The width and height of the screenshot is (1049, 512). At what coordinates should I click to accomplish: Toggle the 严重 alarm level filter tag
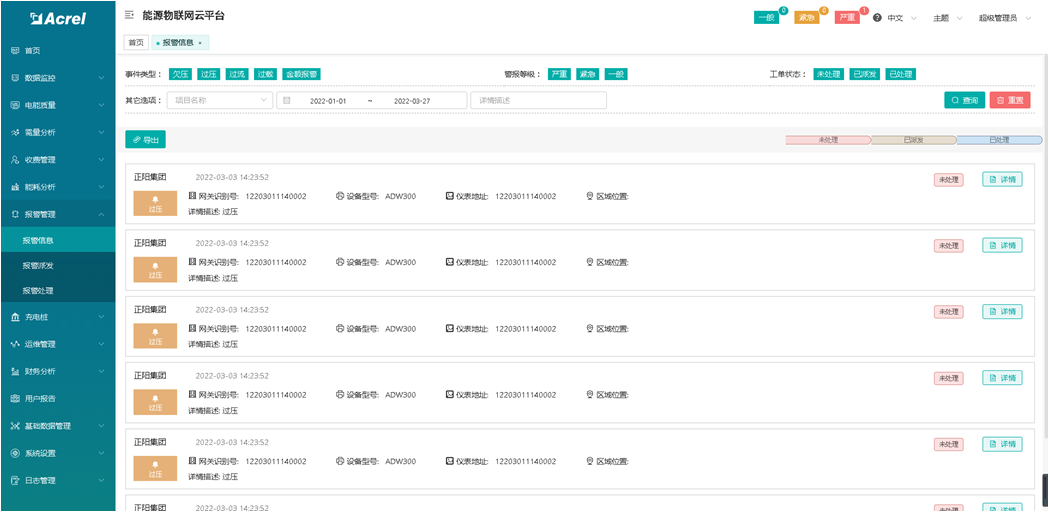click(x=559, y=74)
